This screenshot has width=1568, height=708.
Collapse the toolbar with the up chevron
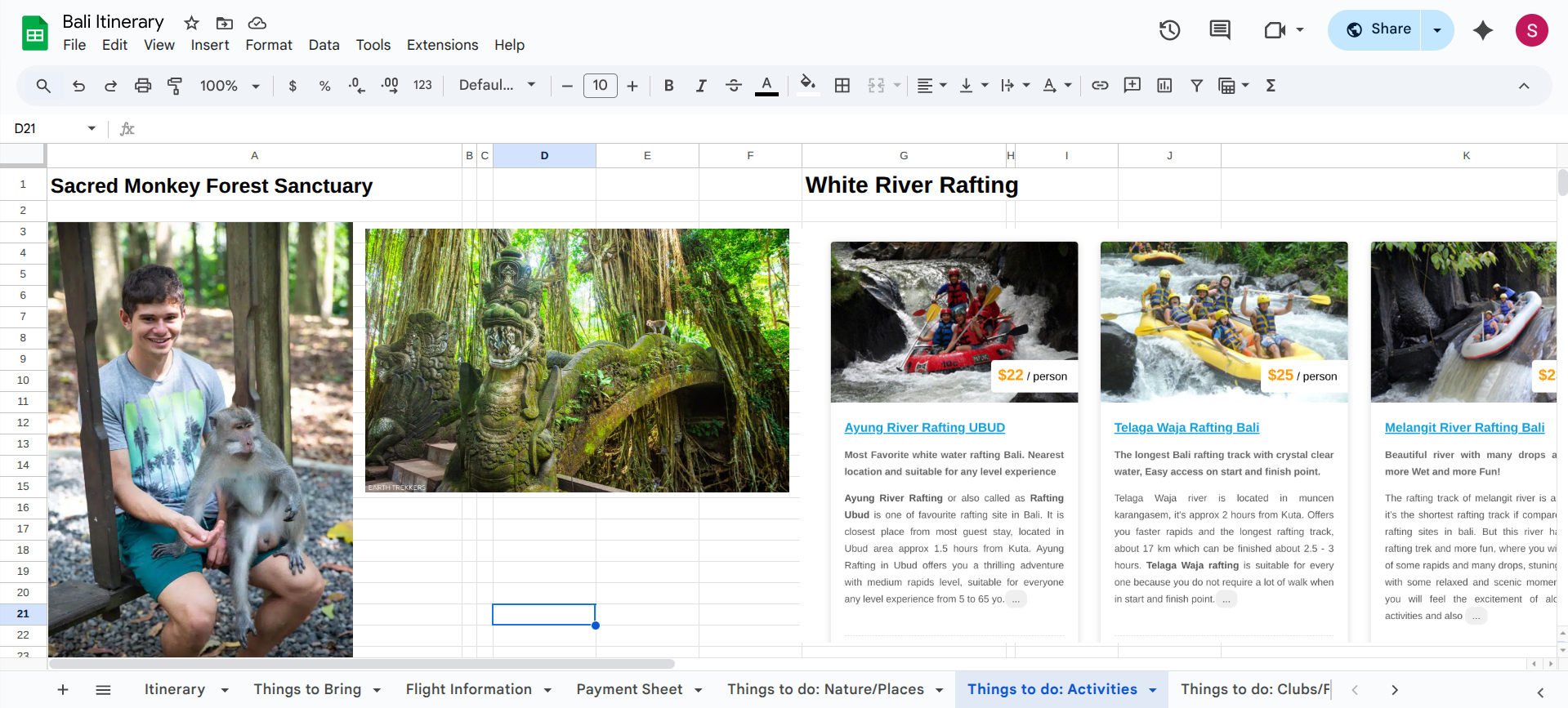[1524, 86]
